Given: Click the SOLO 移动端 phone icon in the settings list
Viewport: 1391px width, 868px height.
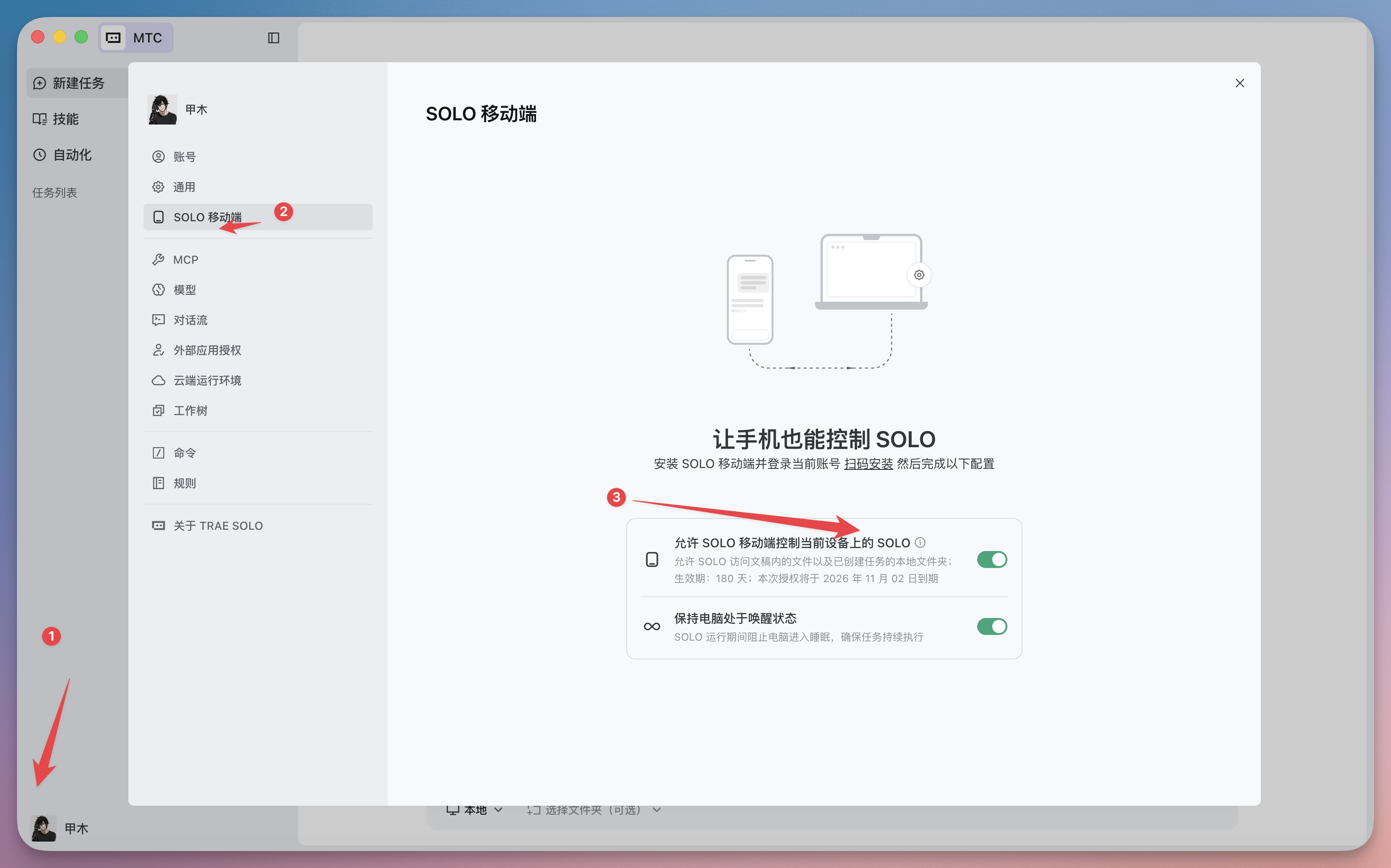Looking at the screenshot, I should click(x=159, y=217).
